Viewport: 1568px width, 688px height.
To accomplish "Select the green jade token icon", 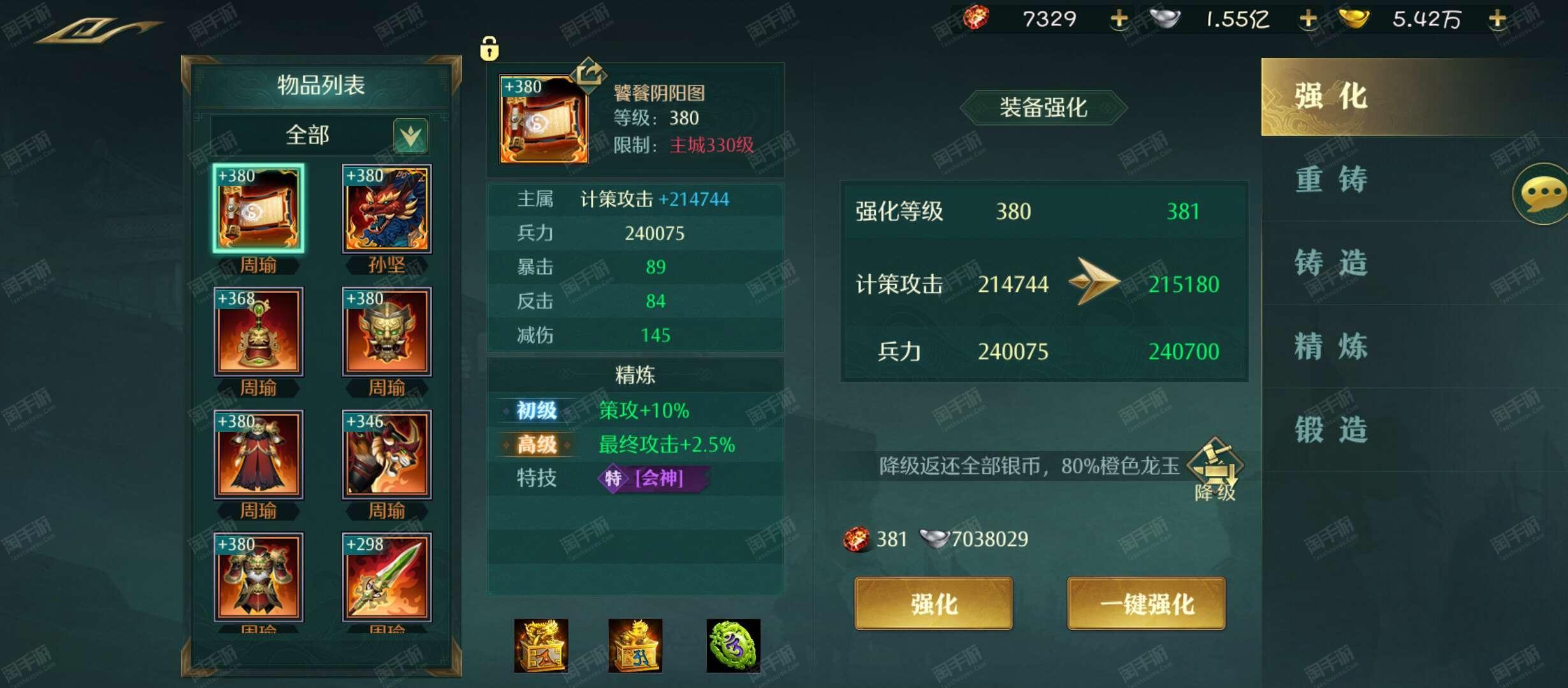I will click(x=733, y=646).
